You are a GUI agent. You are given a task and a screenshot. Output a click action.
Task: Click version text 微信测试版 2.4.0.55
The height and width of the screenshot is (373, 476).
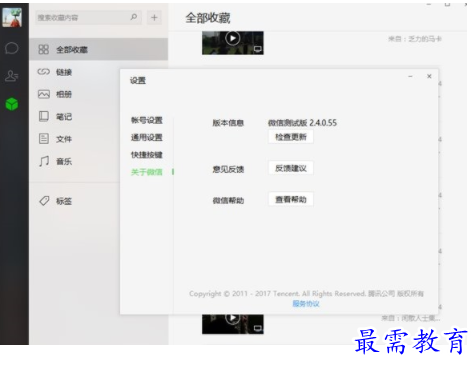pos(302,123)
